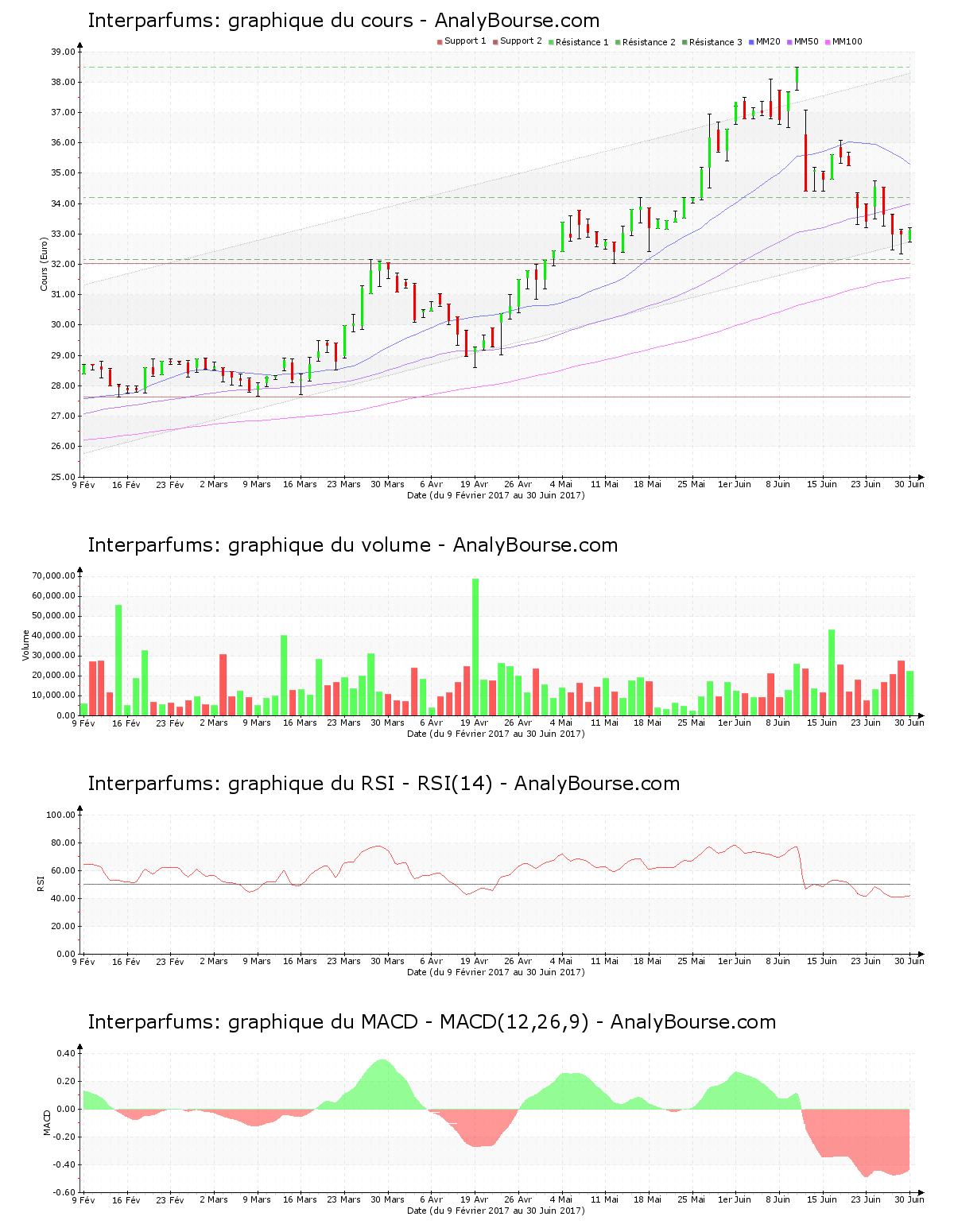Click the date range caption under the price chart

point(495,495)
